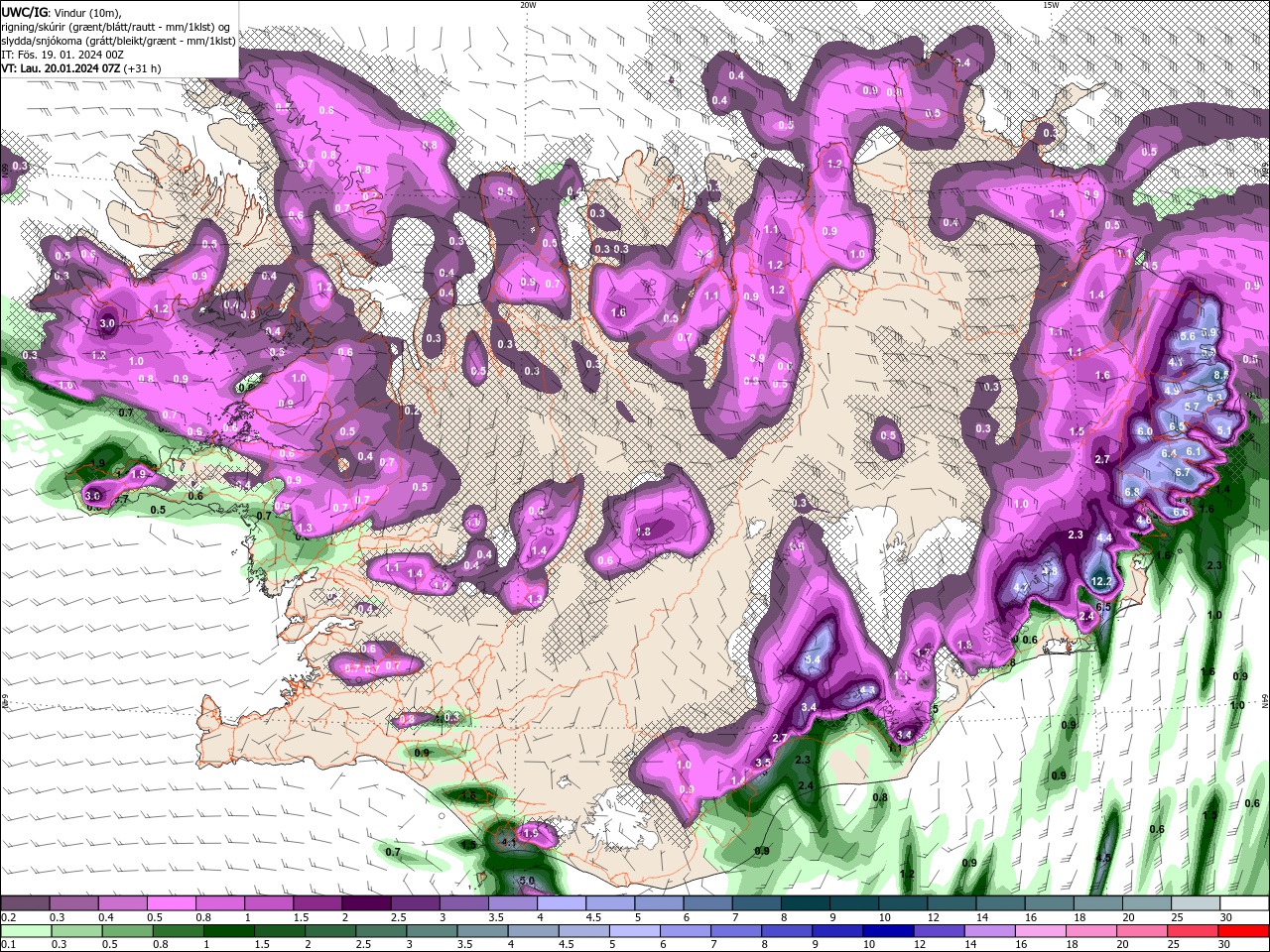This screenshot has height=952, width=1270.
Task: Click the 5.1 value on the map
Action: pos(1224,430)
